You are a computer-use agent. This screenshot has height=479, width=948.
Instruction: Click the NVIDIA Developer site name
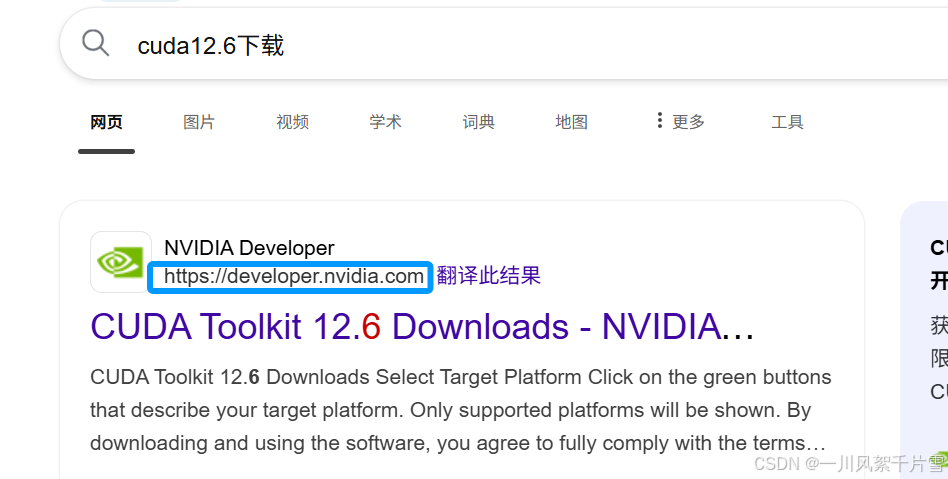[x=249, y=248]
